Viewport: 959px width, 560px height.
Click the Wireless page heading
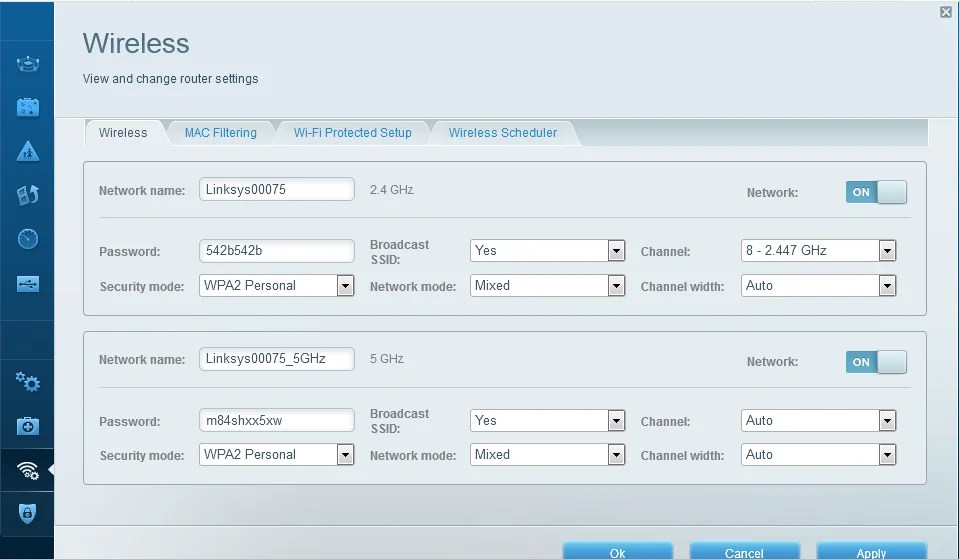click(x=136, y=43)
